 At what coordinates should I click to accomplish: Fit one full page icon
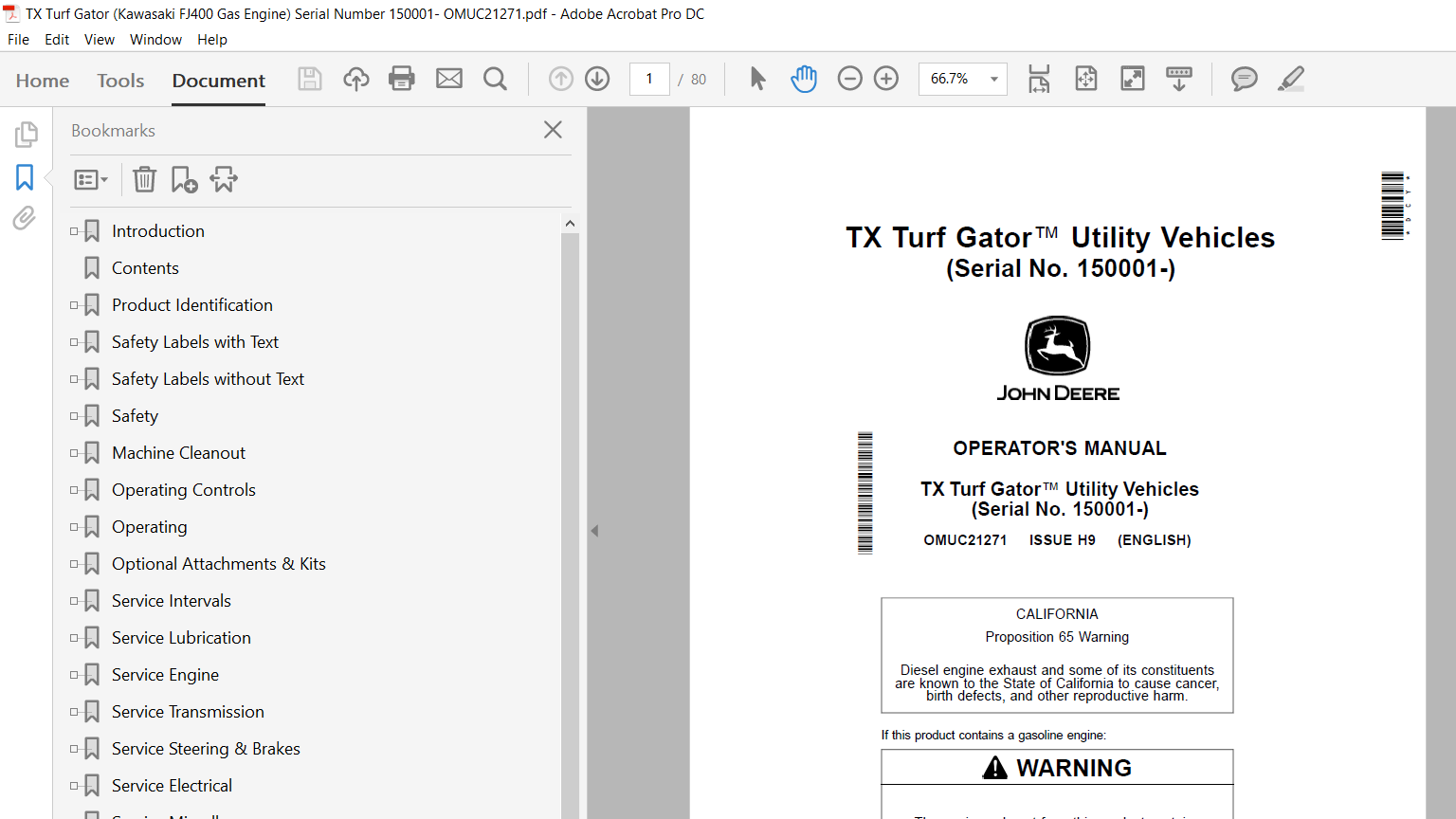pos(1086,79)
